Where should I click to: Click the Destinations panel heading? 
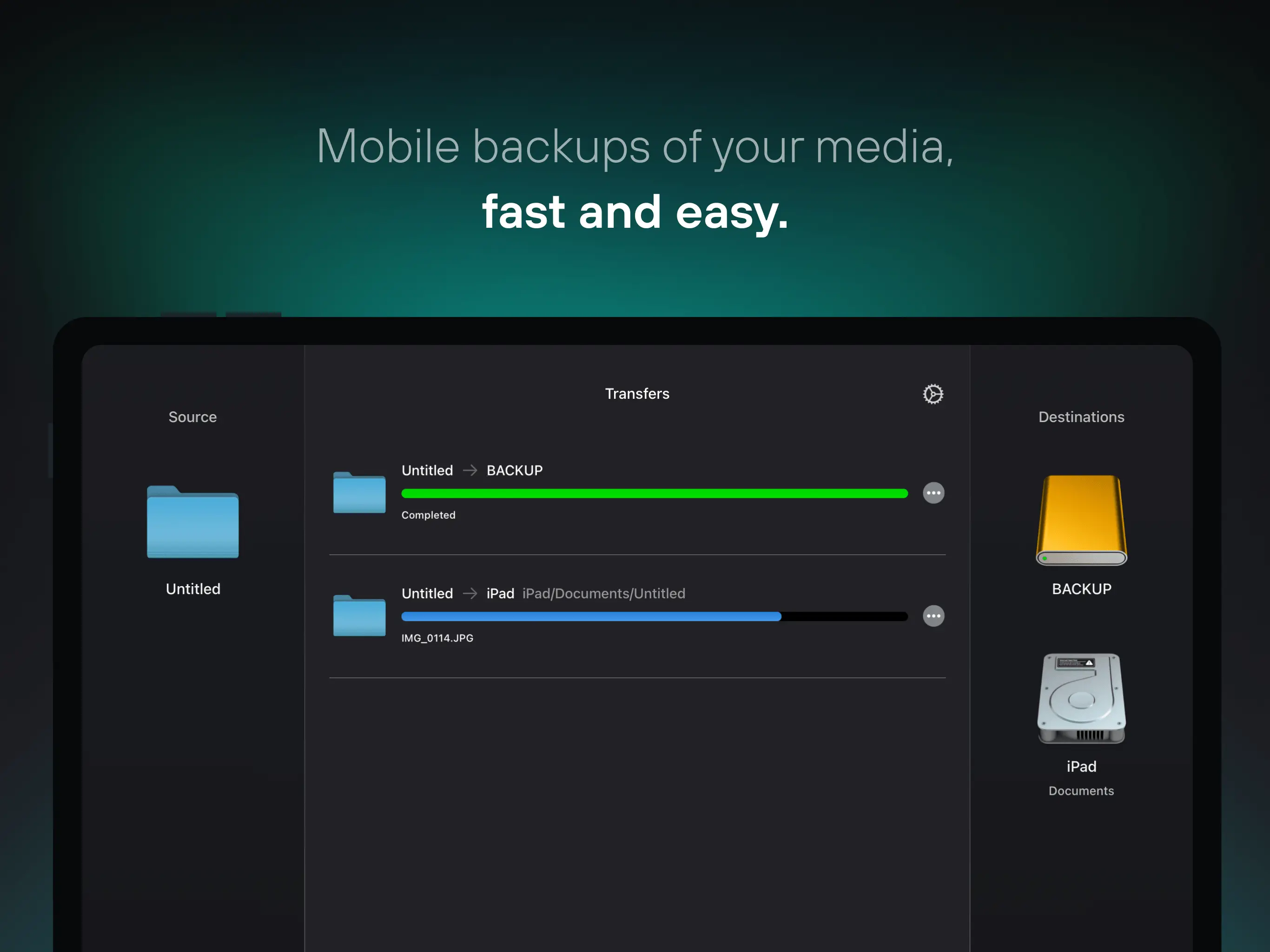tap(1081, 417)
